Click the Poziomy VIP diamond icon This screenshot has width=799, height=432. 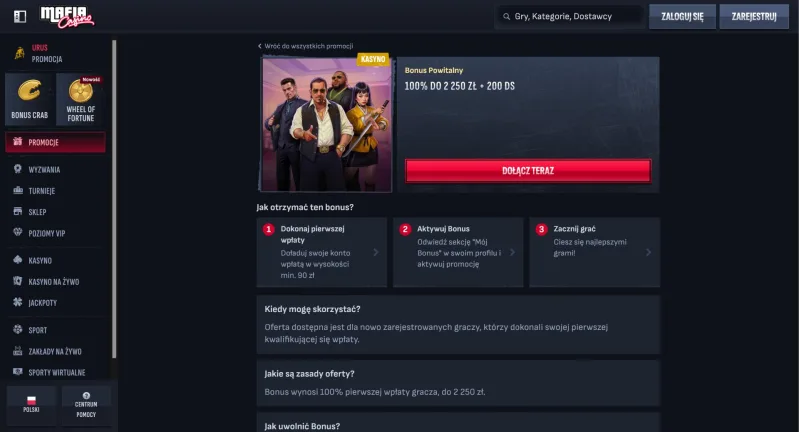18,233
